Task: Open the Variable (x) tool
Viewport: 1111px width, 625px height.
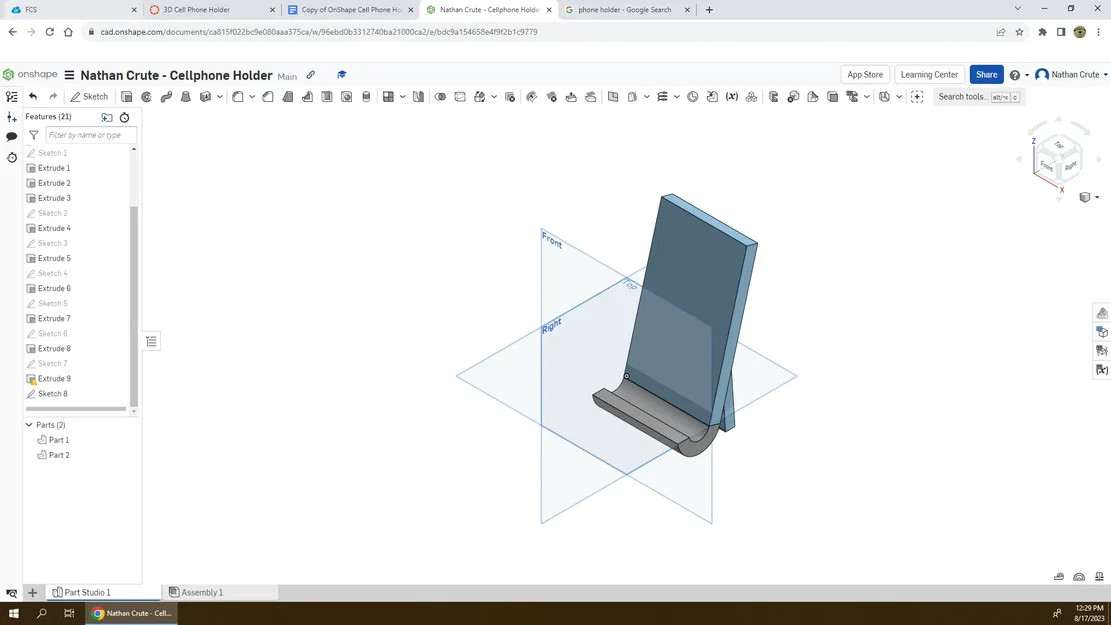Action: click(x=732, y=96)
